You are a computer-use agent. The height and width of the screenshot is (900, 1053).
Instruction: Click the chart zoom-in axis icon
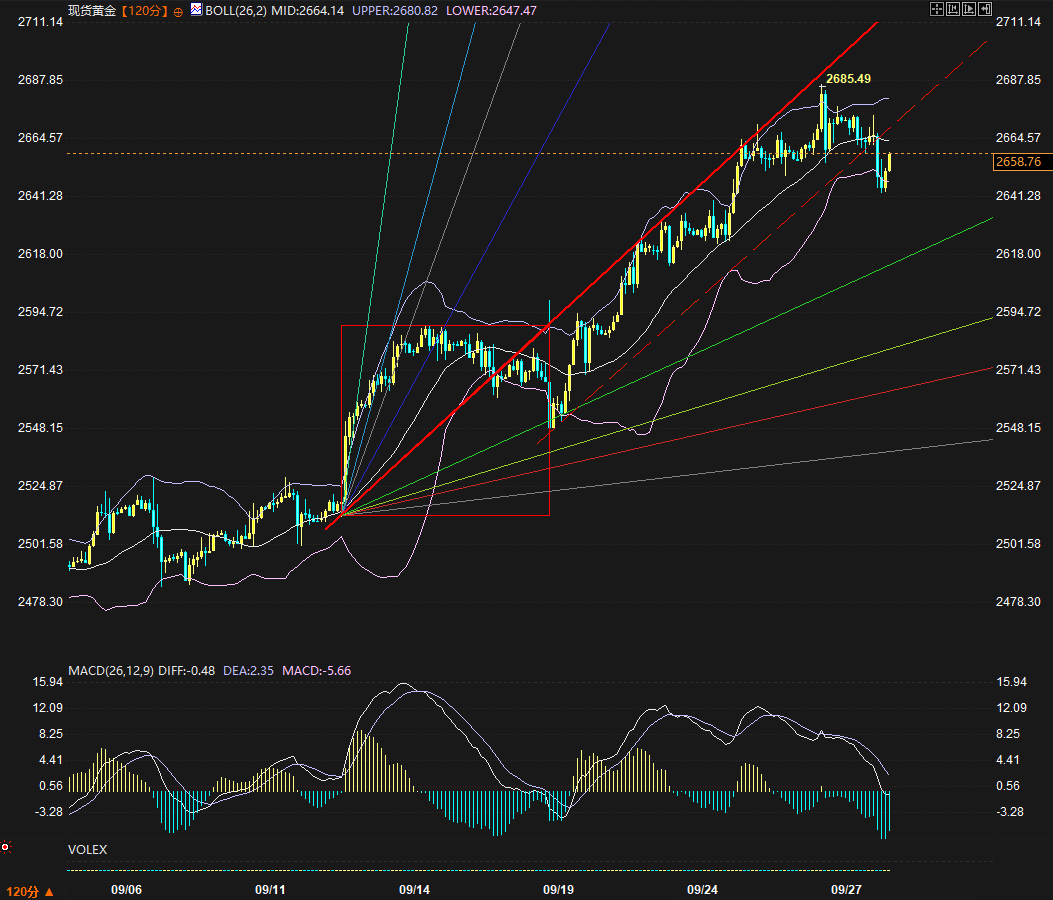point(953,9)
